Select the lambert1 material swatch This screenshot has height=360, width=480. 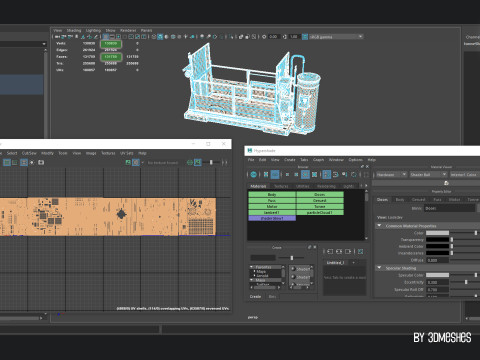272,212
